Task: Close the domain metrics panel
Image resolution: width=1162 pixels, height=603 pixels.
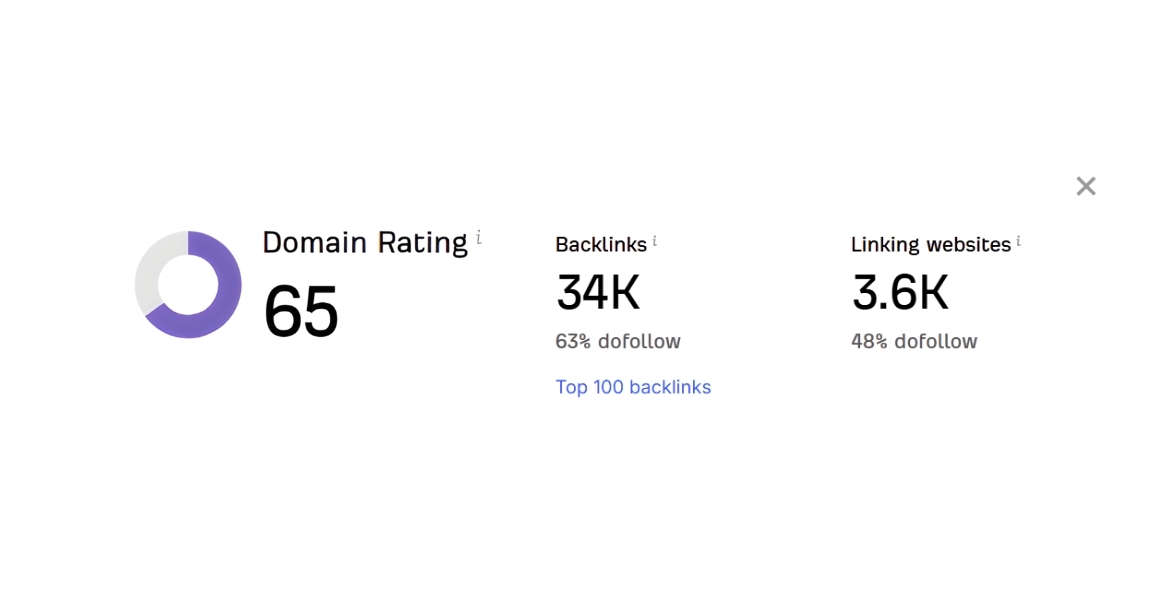Action: [1086, 186]
